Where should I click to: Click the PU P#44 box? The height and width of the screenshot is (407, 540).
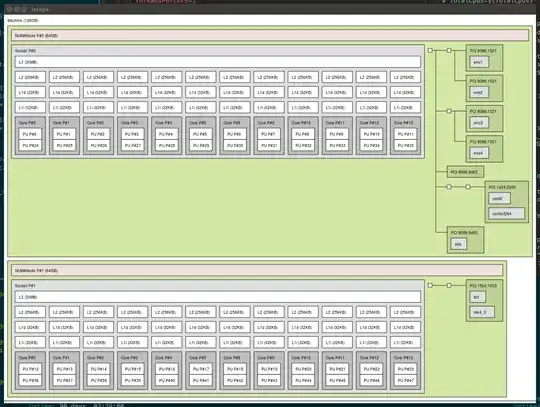(303, 380)
